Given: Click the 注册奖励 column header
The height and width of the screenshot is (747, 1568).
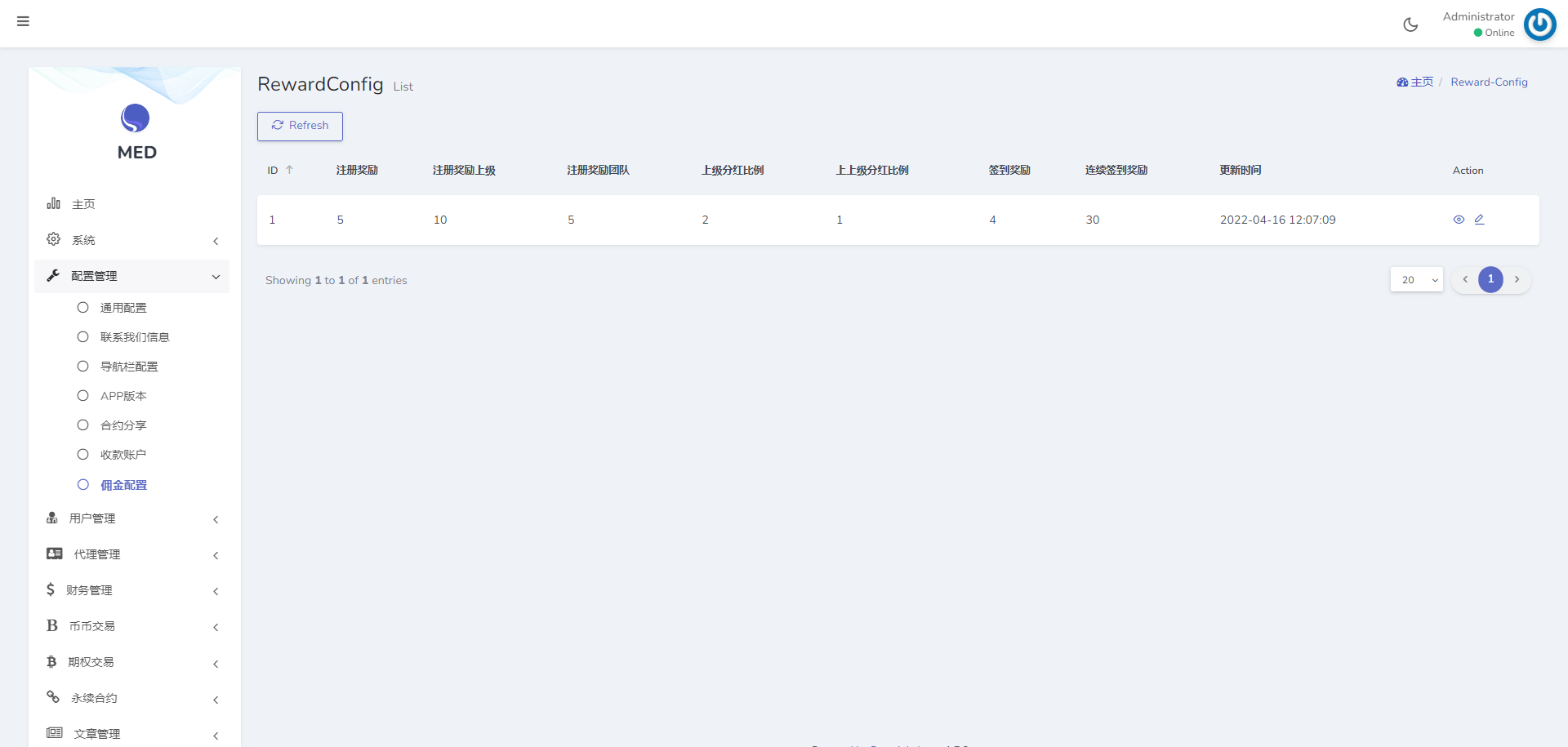Looking at the screenshot, I should (357, 170).
